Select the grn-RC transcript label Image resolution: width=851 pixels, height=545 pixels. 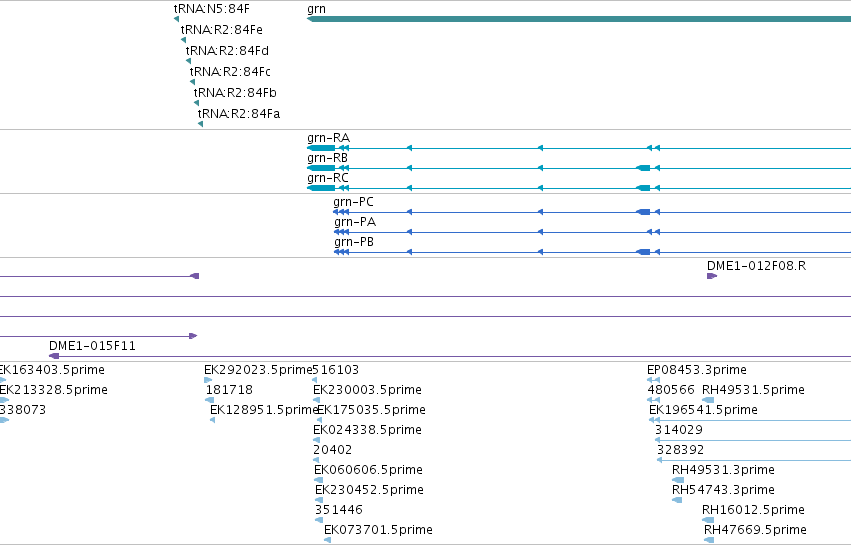[328, 178]
